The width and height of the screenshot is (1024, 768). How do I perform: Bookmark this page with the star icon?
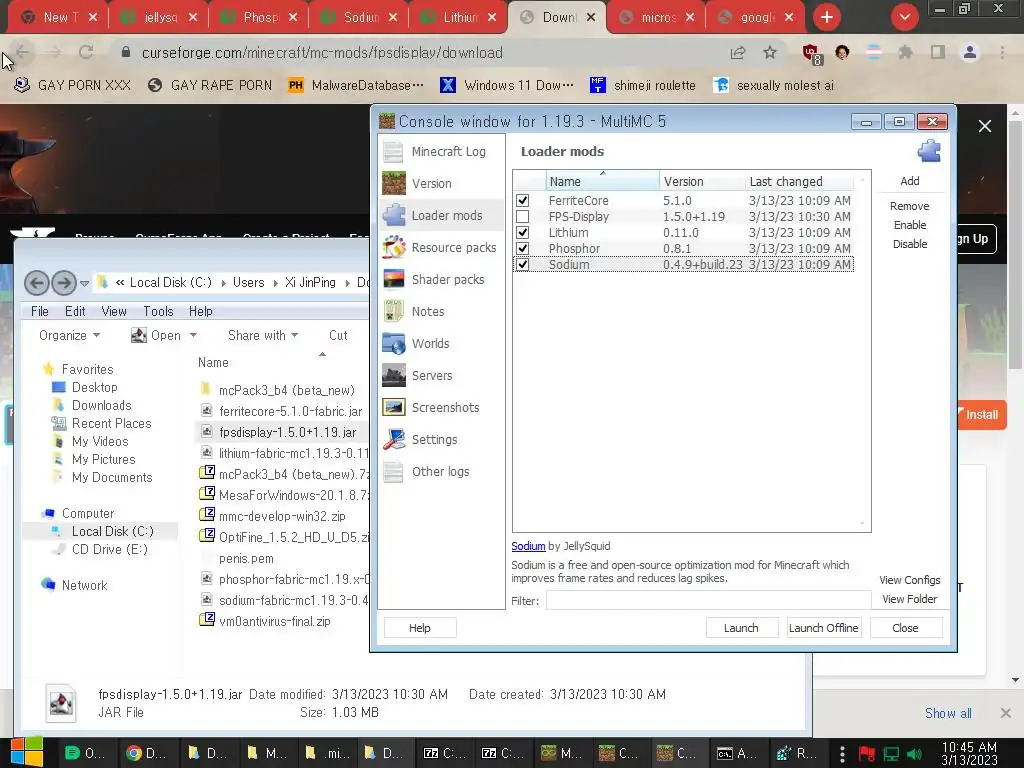(x=770, y=52)
